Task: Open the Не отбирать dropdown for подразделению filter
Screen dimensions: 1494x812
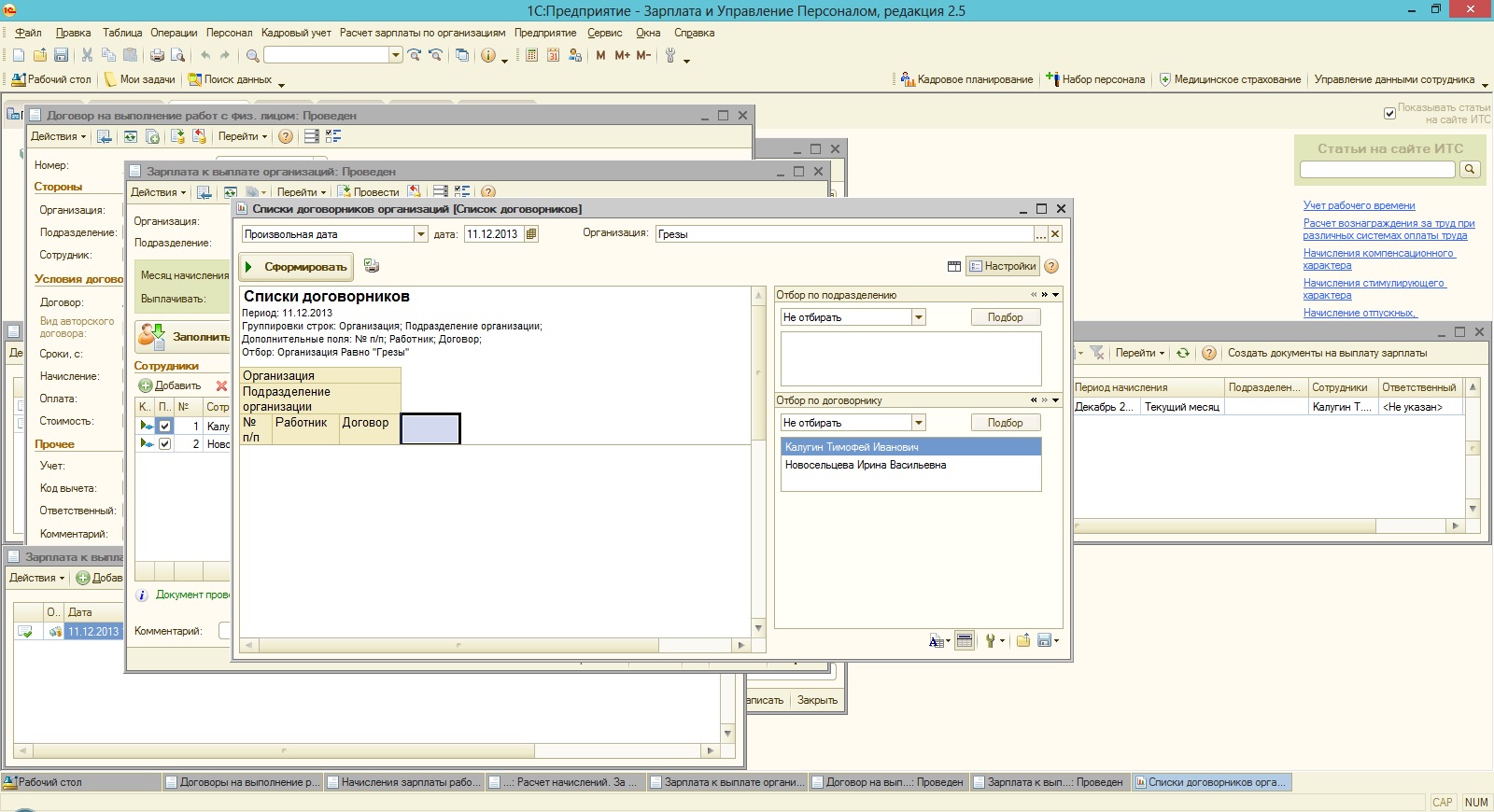Action: (919, 317)
